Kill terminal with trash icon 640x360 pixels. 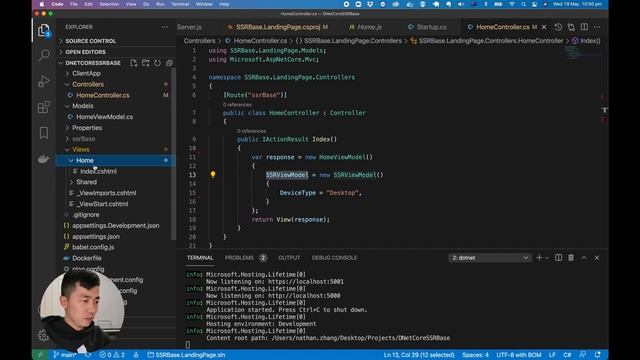pos(571,258)
